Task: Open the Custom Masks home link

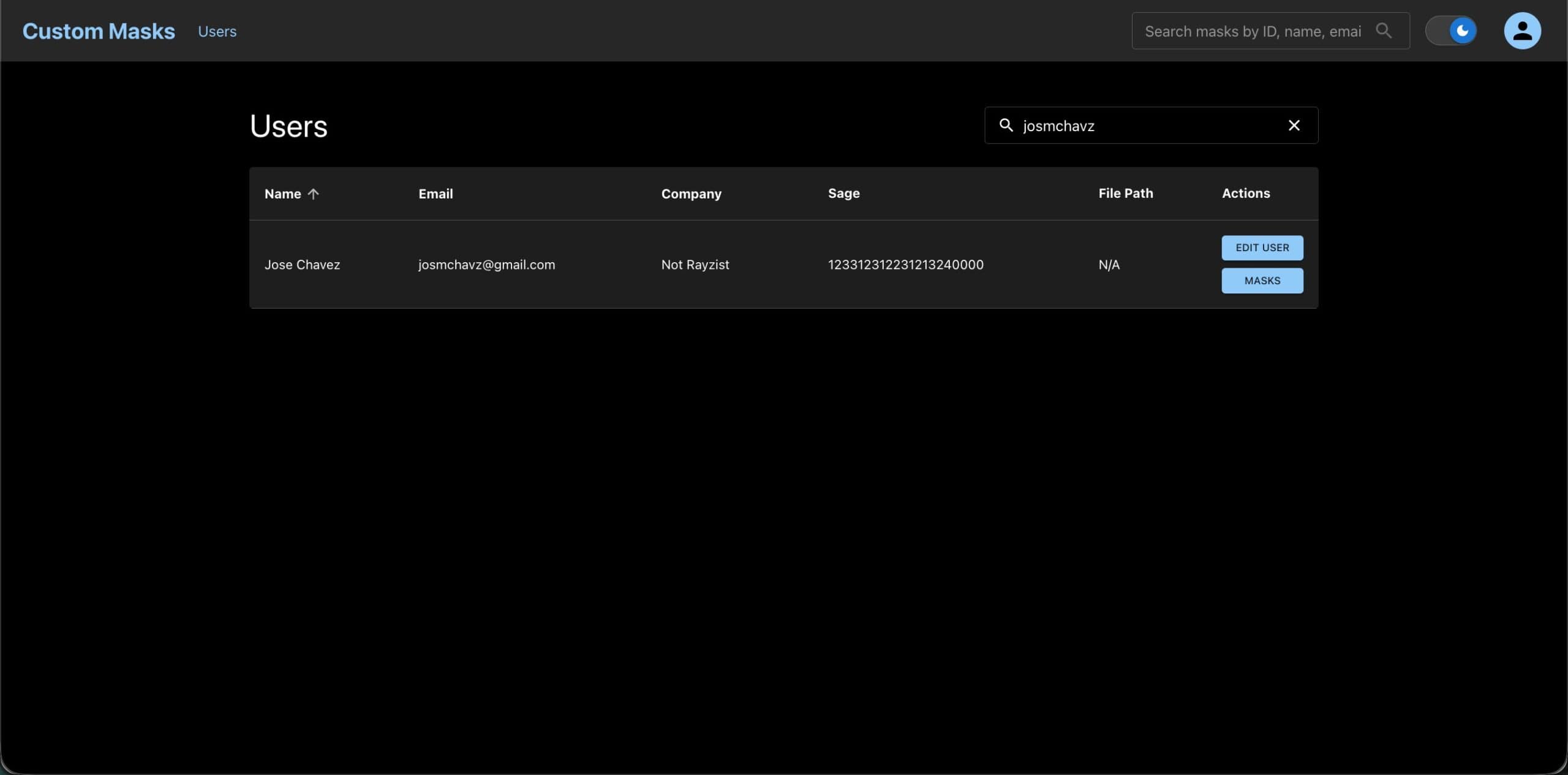Action: click(99, 31)
